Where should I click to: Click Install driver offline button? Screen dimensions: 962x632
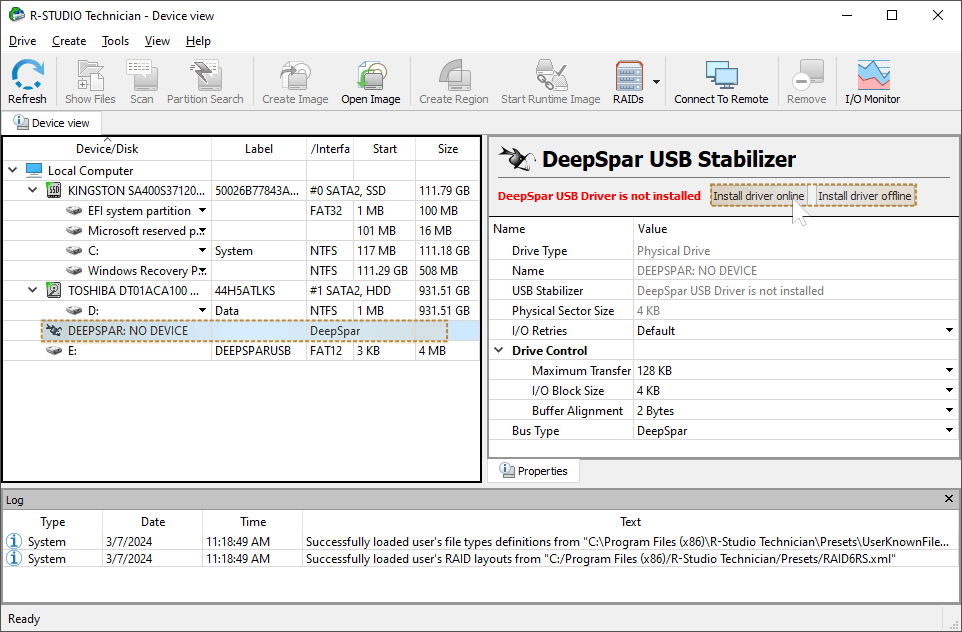864,196
